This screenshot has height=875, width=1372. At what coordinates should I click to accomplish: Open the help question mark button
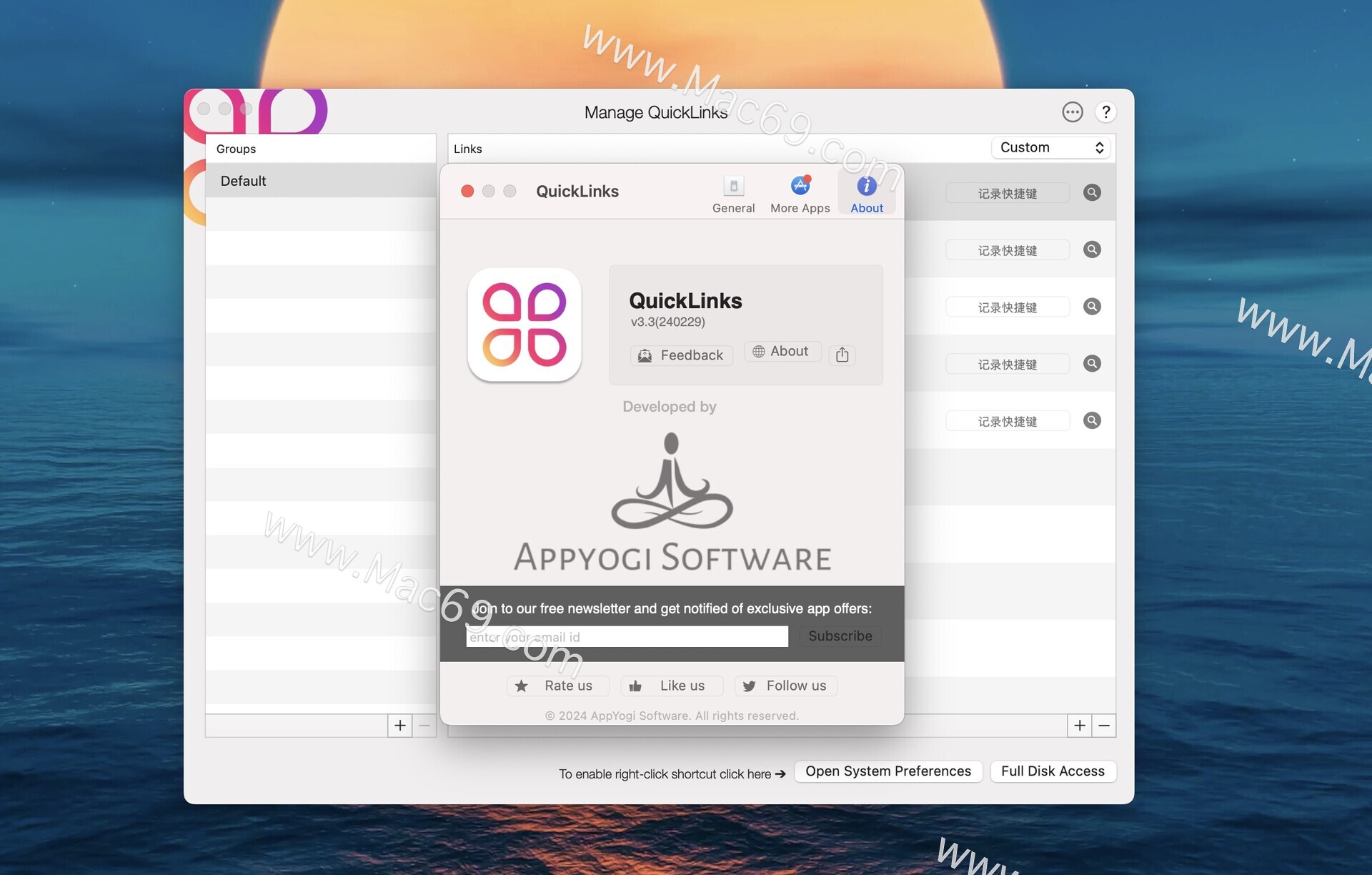[x=1105, y=112]
